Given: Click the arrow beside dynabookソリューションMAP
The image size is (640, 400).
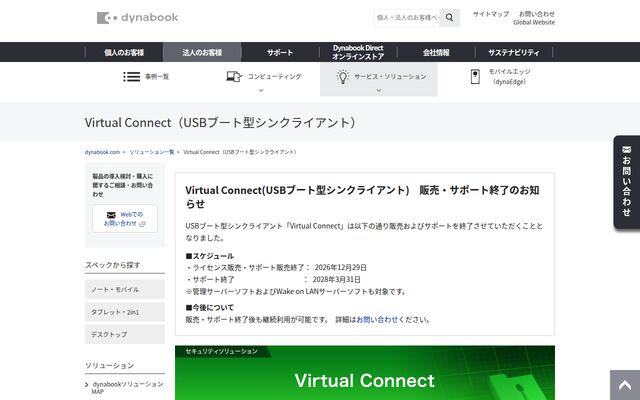Looking at the screenshot, I should point(87,384).
